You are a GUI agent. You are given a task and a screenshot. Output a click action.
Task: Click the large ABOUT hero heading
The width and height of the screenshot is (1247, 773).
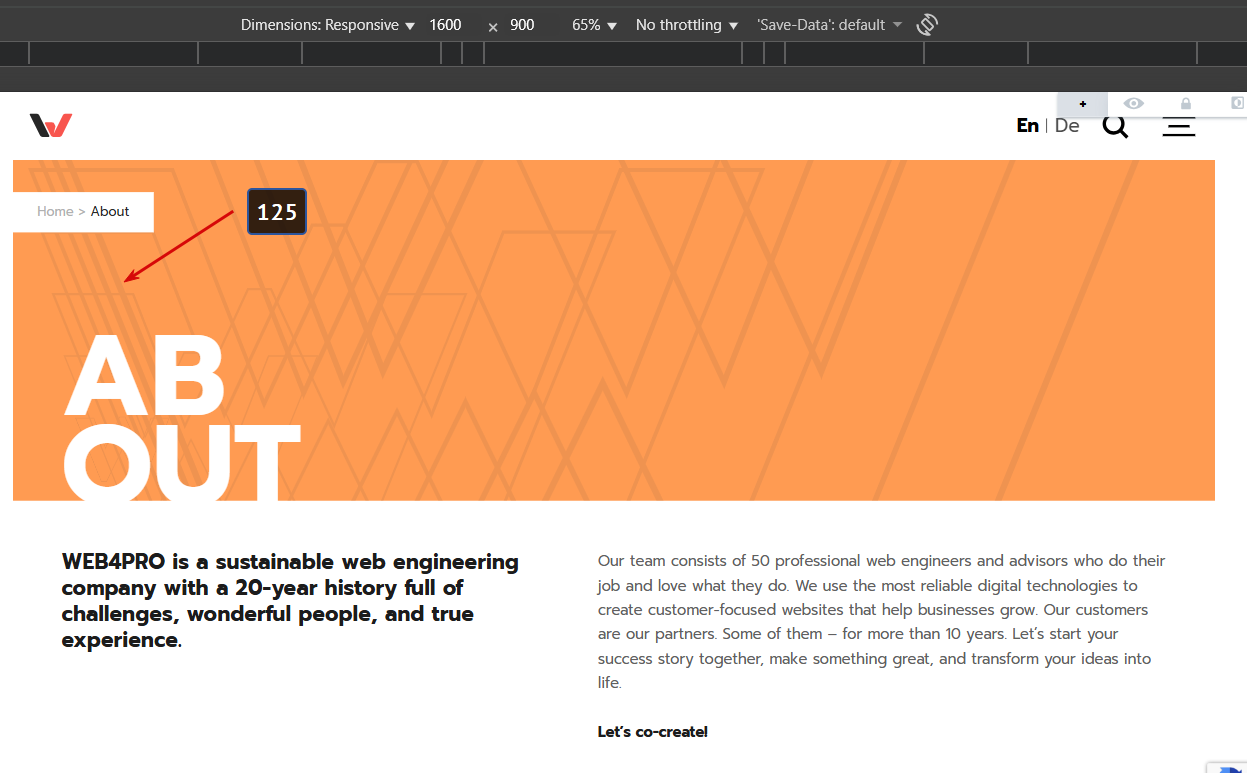point(181,418)
